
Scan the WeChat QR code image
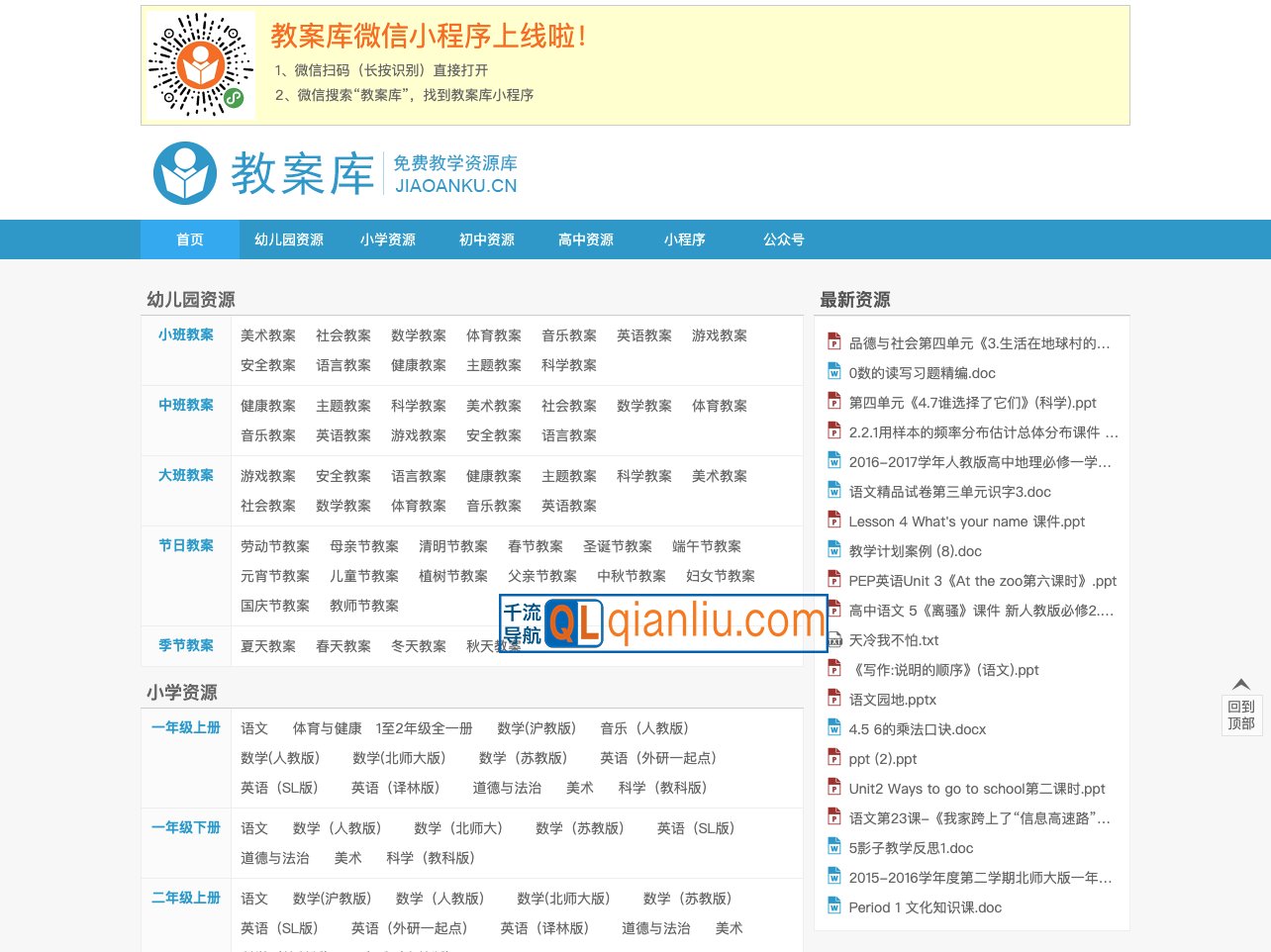(200, 63)
